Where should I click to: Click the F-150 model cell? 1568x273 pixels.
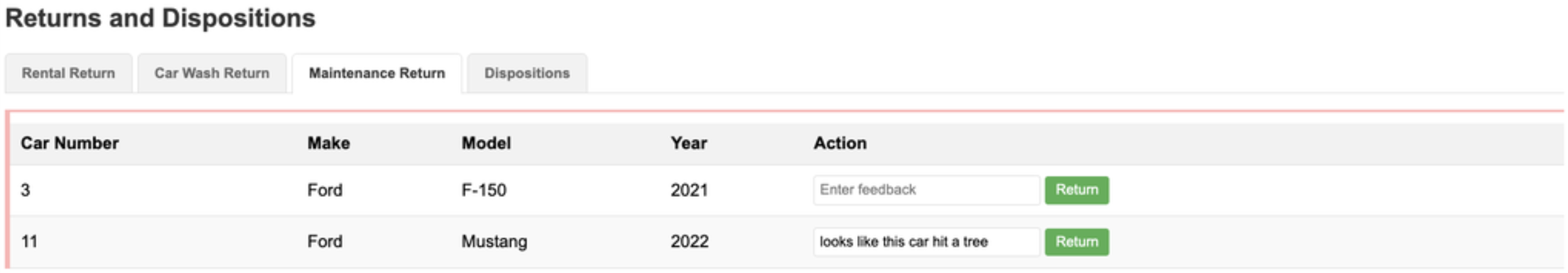click(483, 190)
